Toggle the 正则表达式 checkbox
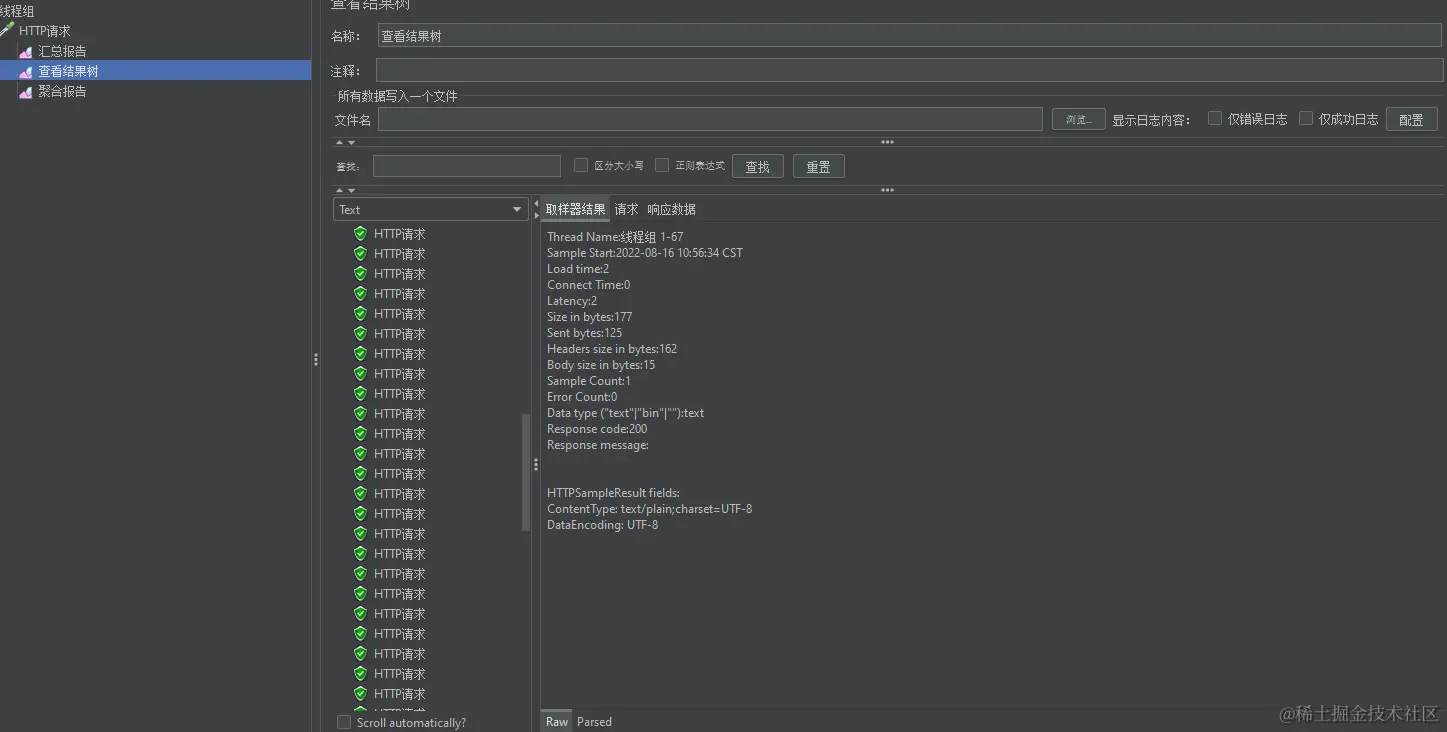Viewport: 1447px width, 732px height. tap(662, 165)
